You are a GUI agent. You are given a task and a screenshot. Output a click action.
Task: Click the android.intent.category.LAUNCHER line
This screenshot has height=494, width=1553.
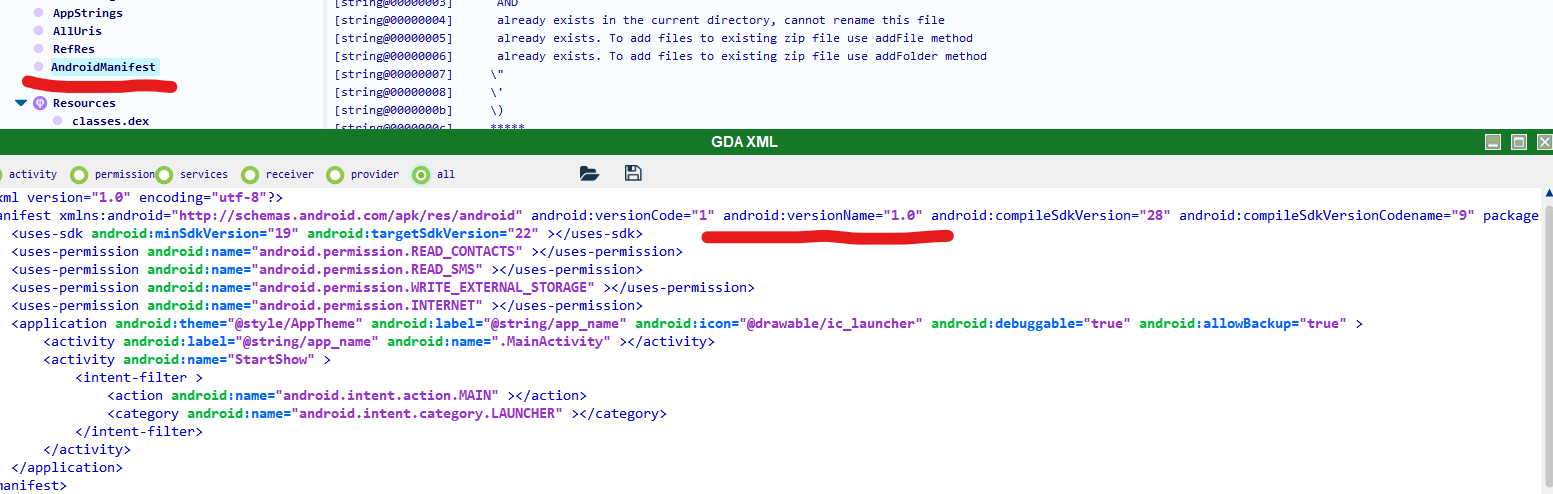pyautogui.click(x=387, y=413)
